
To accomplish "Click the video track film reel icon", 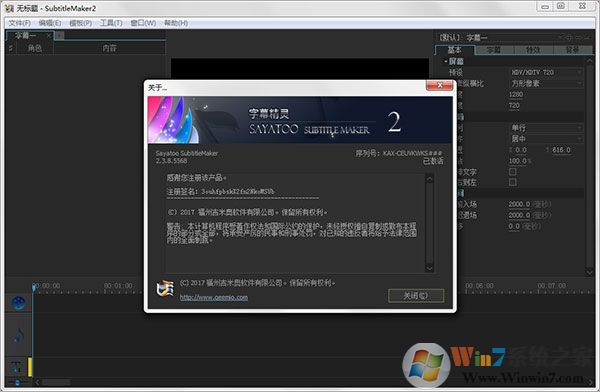I will pyautogui.click(x=18, y=303).
